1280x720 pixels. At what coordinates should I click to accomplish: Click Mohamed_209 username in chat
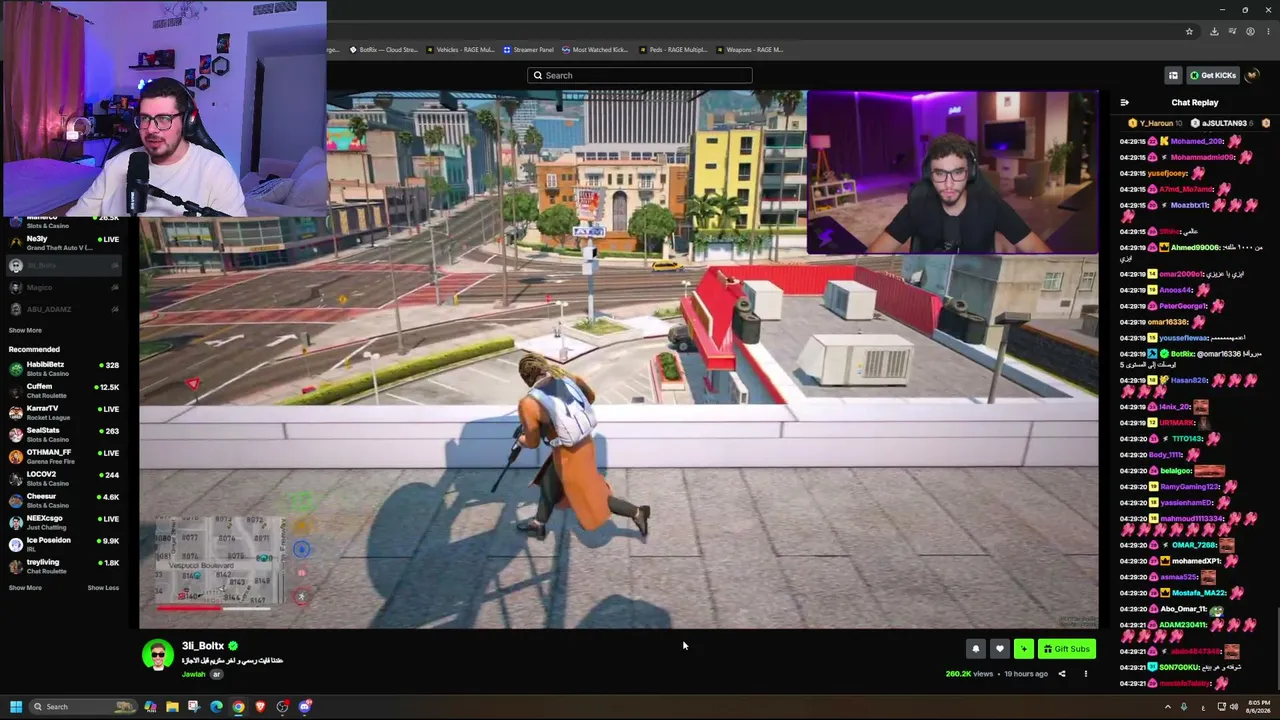(1196, 141)
